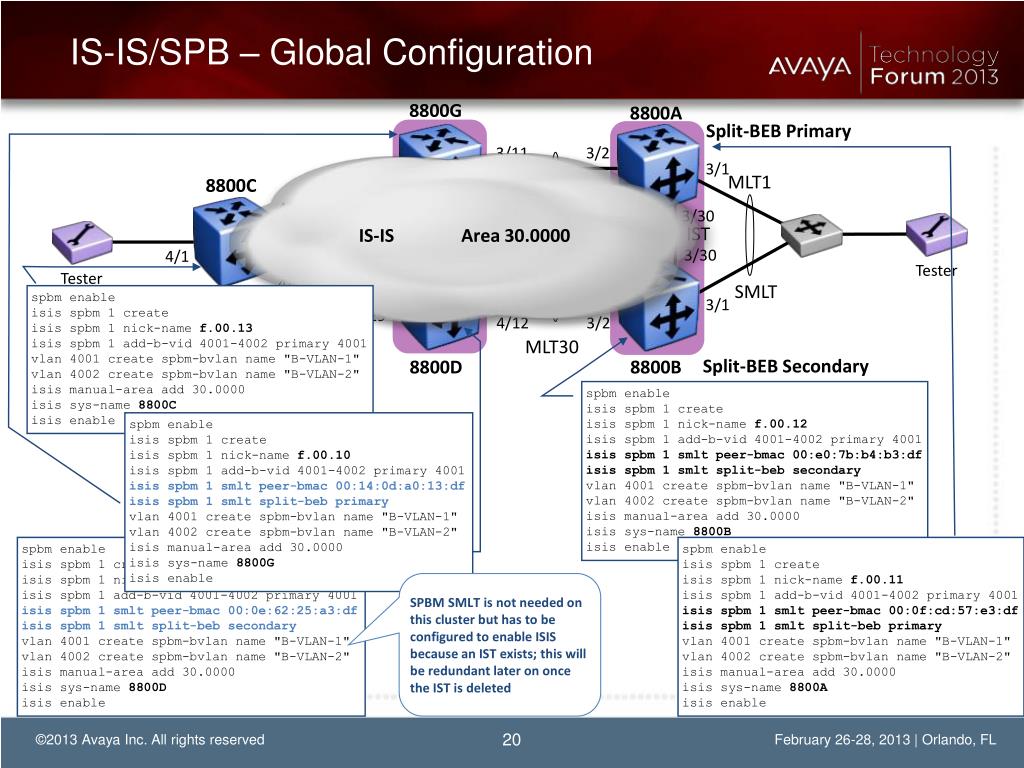Click the partly hidden 8800D switch icon

click(439, 334)
